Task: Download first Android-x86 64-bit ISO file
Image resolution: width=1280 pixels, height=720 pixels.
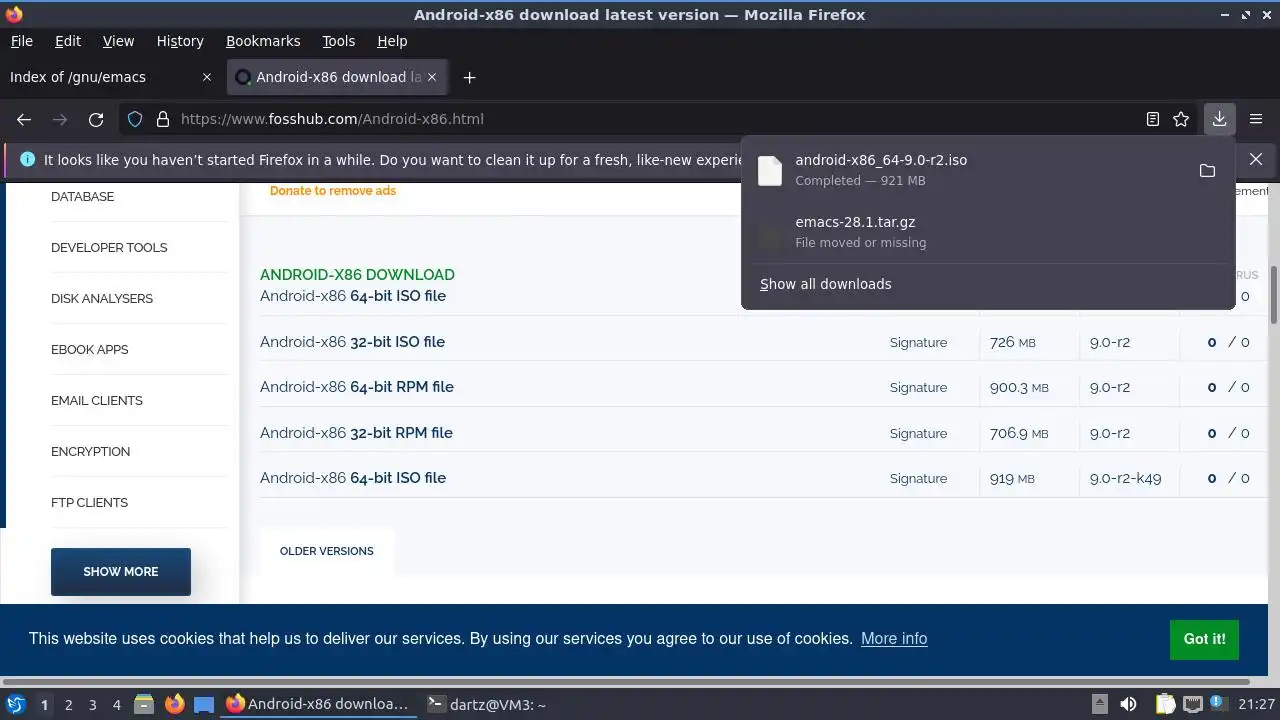Action: (353, 296)
